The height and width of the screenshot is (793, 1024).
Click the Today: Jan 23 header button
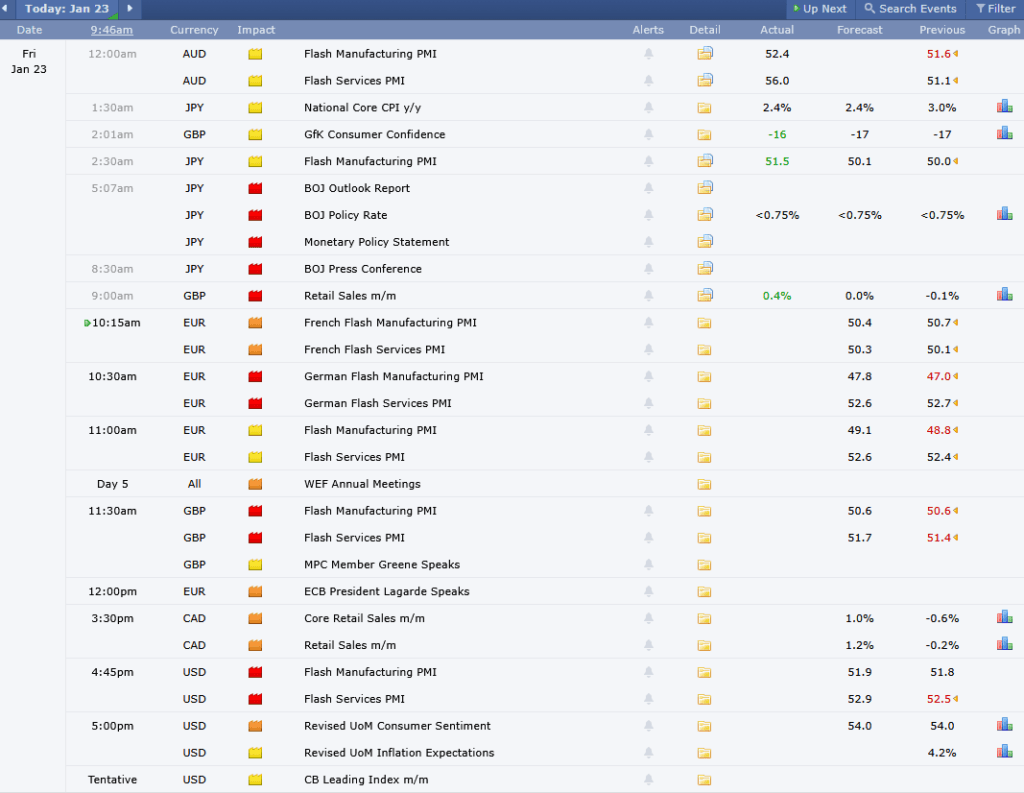click(68, 8)
